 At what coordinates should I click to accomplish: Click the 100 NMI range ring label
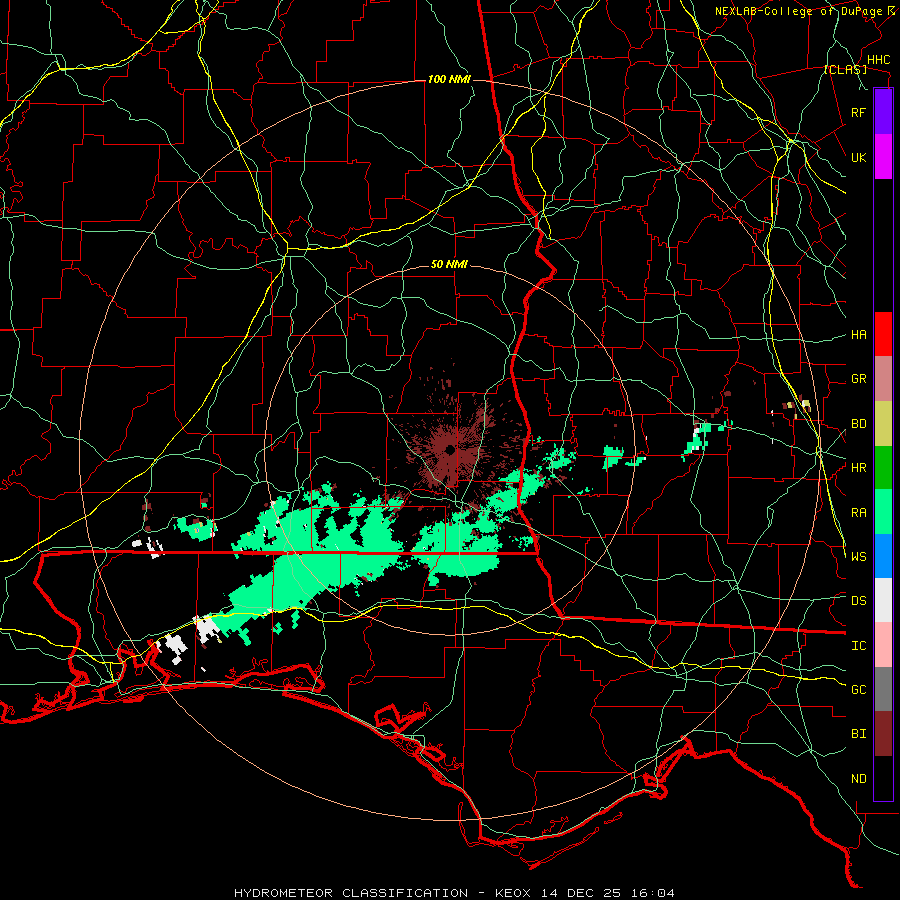click(x=448, y=79)
